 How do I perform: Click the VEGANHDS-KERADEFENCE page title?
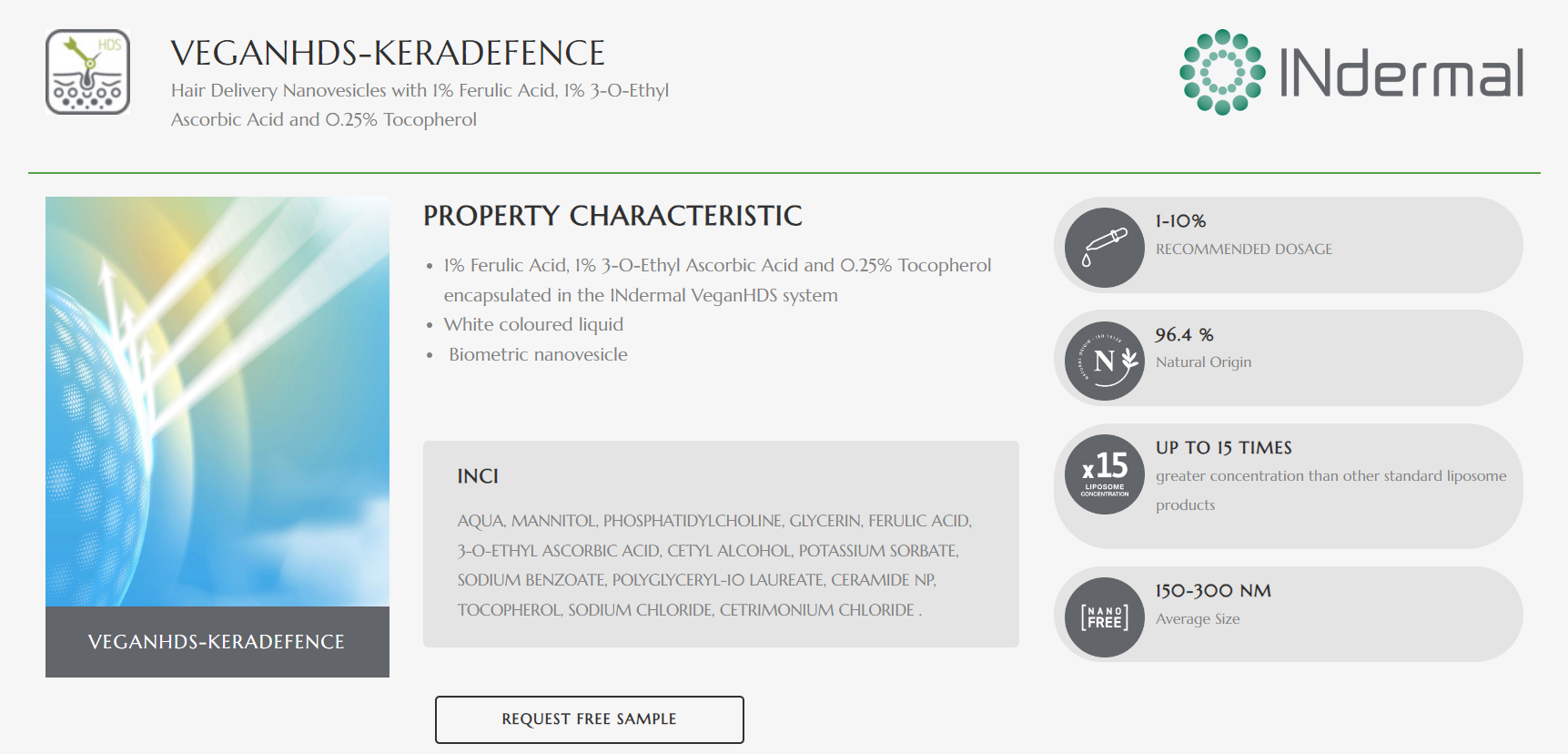pyautogui.click(x=388, y=54)
